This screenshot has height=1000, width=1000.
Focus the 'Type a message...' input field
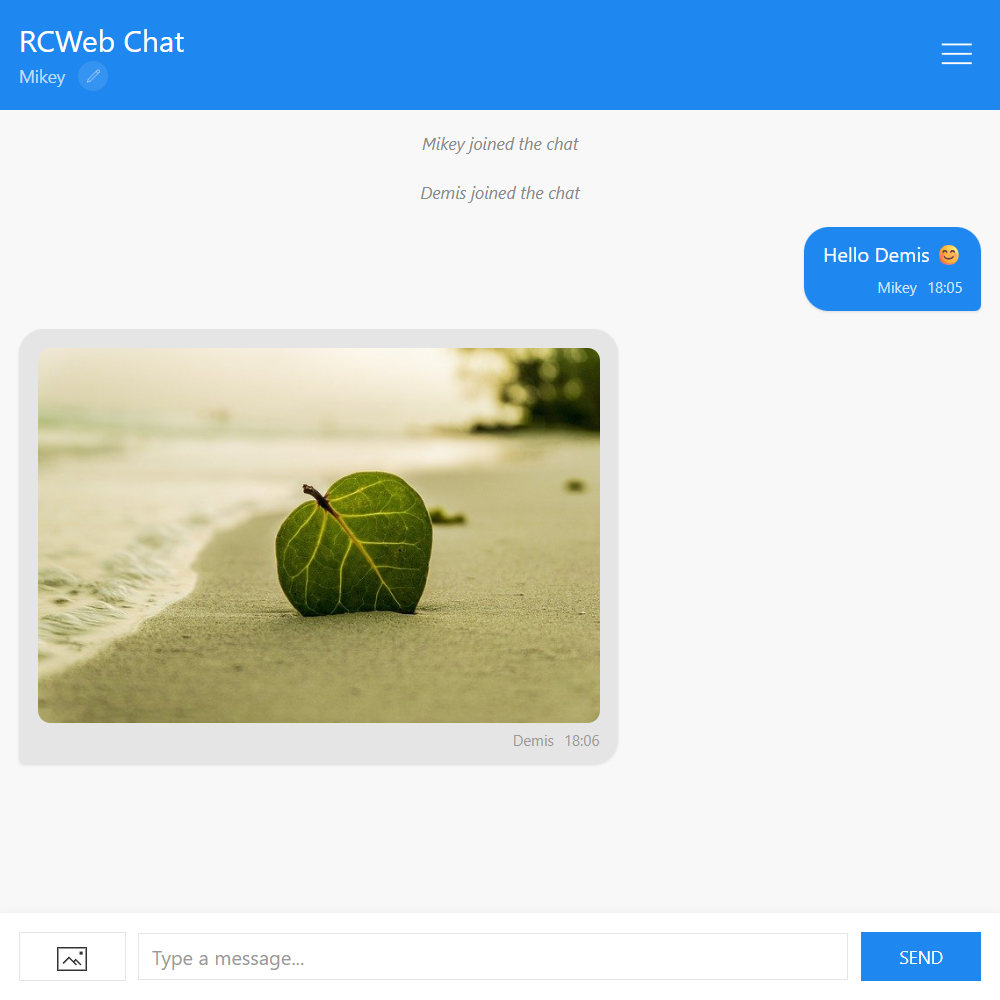492,957
